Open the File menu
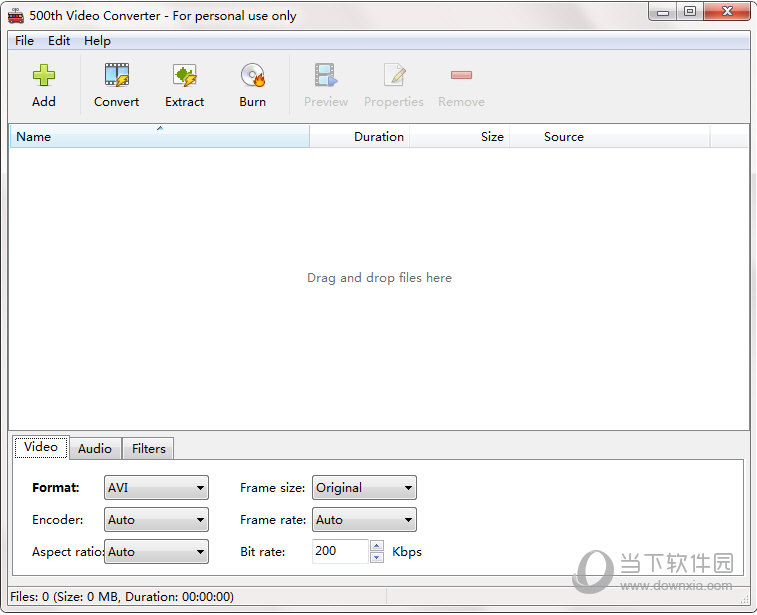This screenshot has height=615, width=757. click(x=24, y=41)
